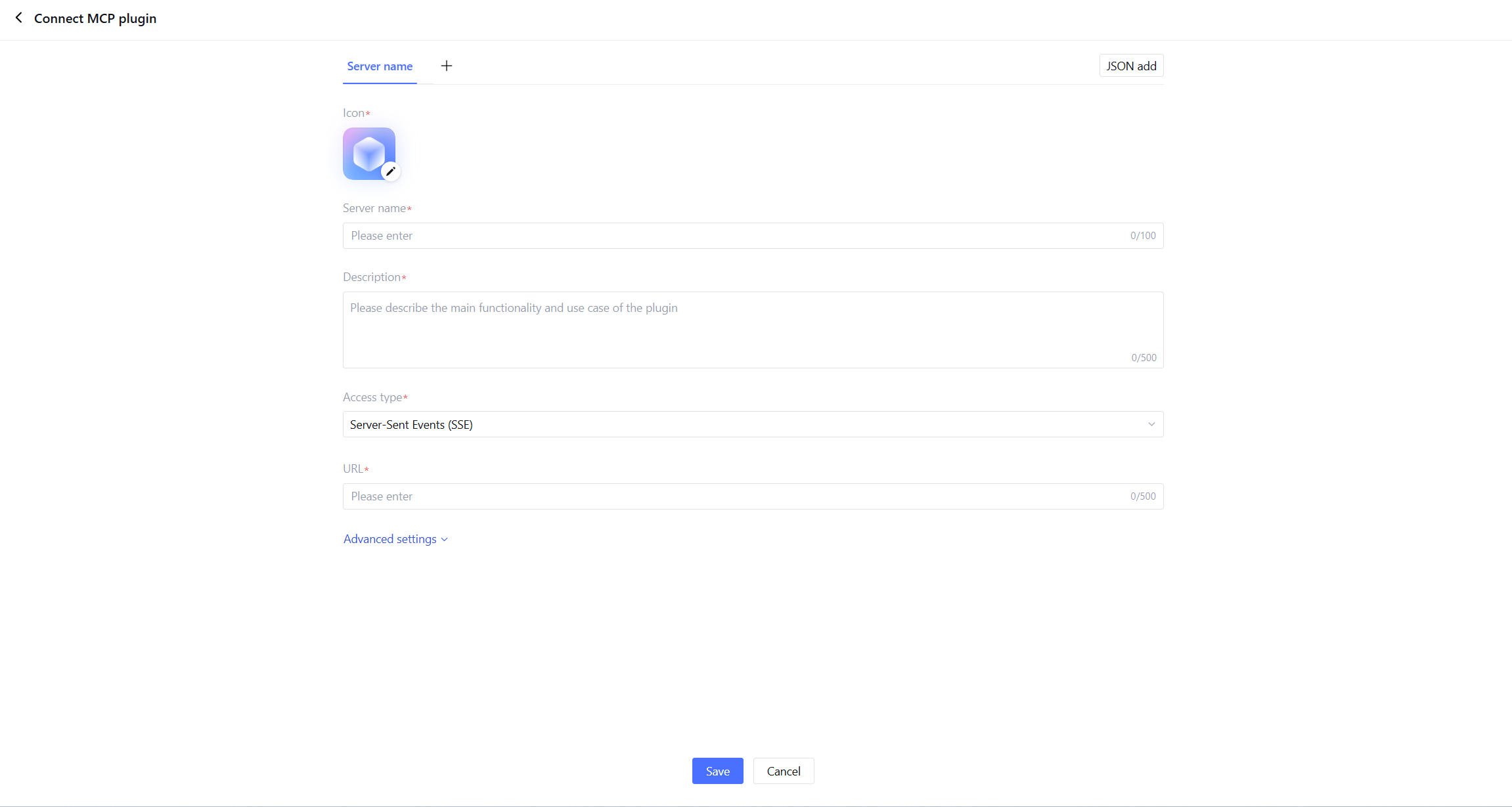Click the 0/100 character counter
Viewport: 1512px width, 807px height.
(x=1143, y=236)
